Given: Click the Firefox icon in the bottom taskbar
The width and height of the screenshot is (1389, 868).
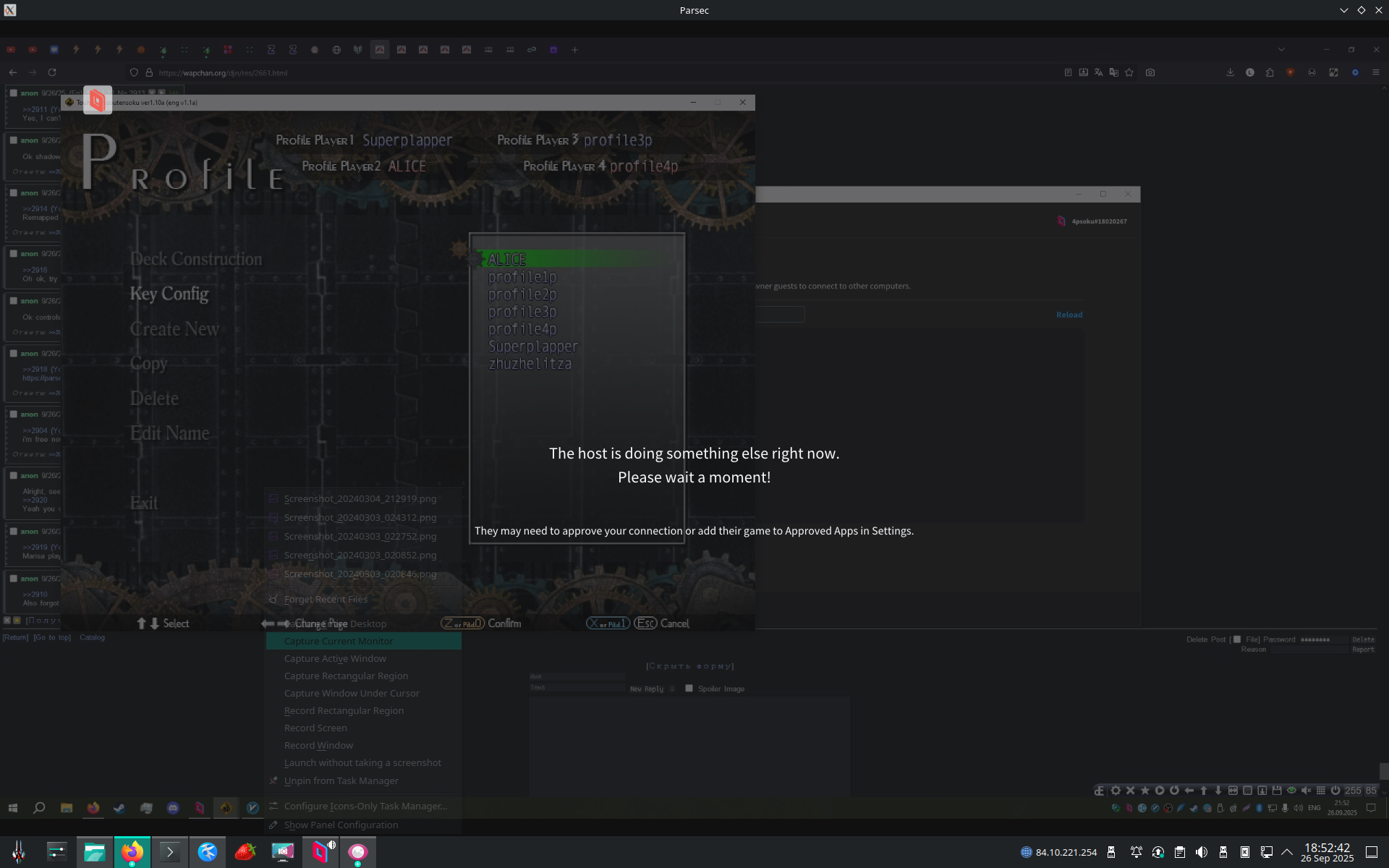Looking at the screenshot, I should coord(132,852).
